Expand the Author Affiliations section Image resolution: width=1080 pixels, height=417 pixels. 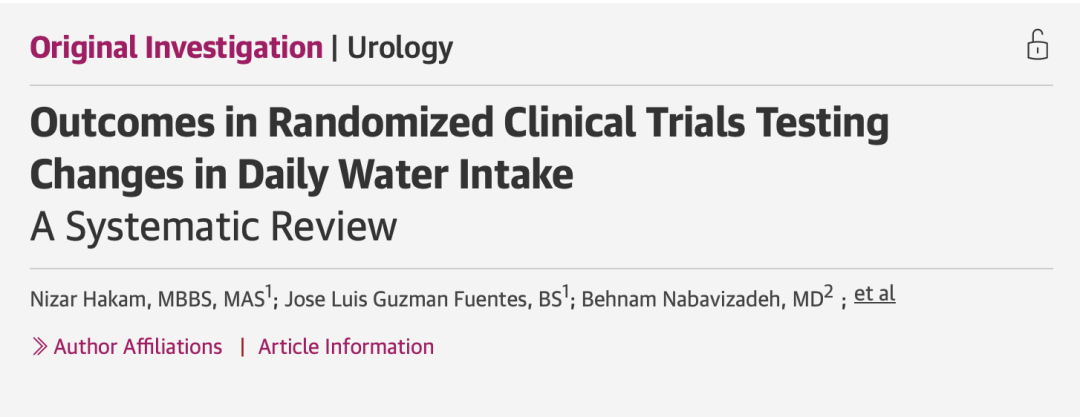coord(137,347)
